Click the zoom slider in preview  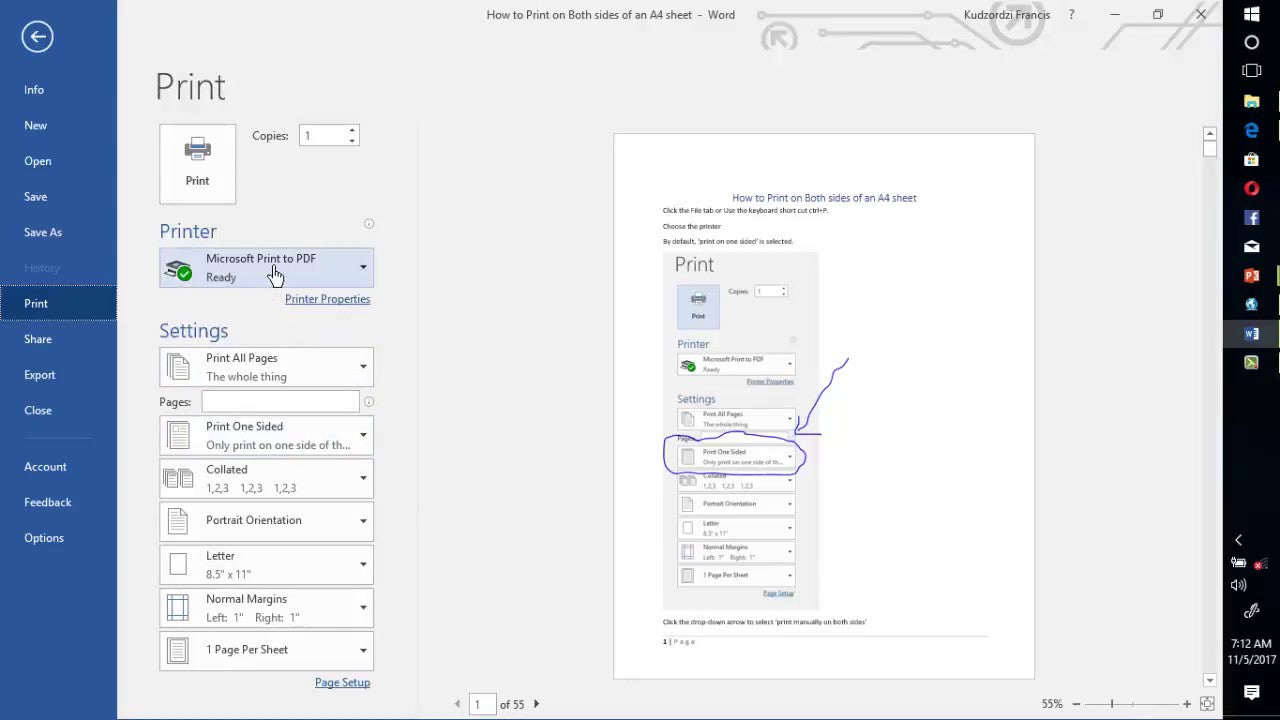pos(1112,704)
